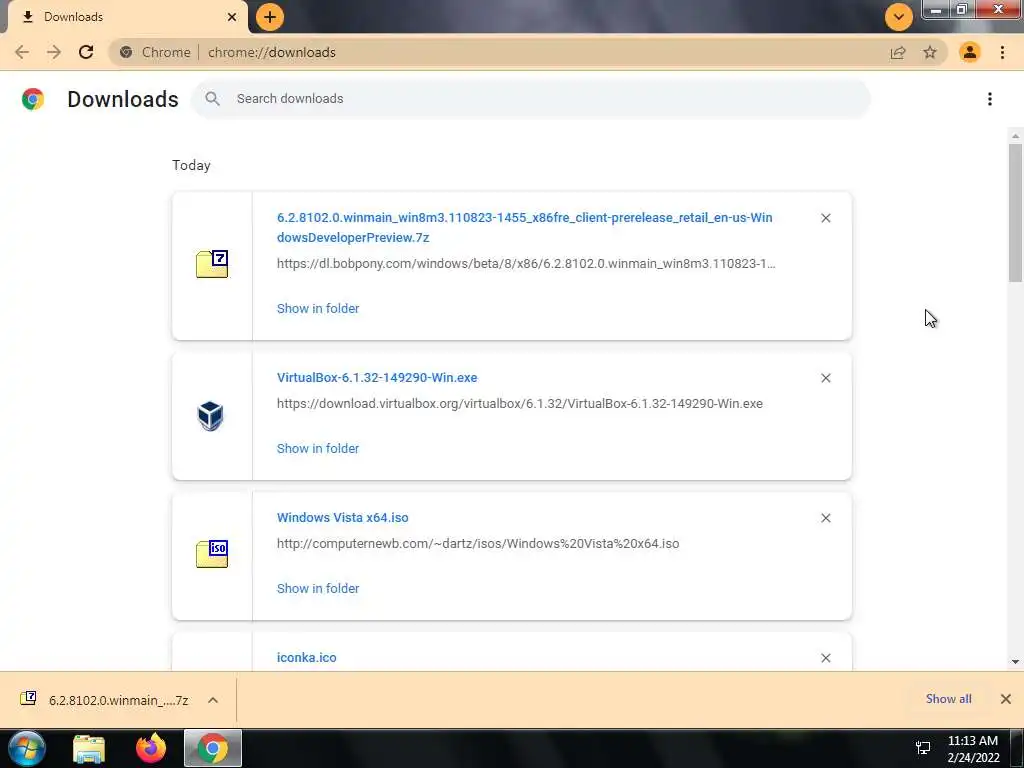This screenshot has height=768, width=1024.
Task: Click the page scrollbar up arrow
Action: click(x=1015, y=136)
